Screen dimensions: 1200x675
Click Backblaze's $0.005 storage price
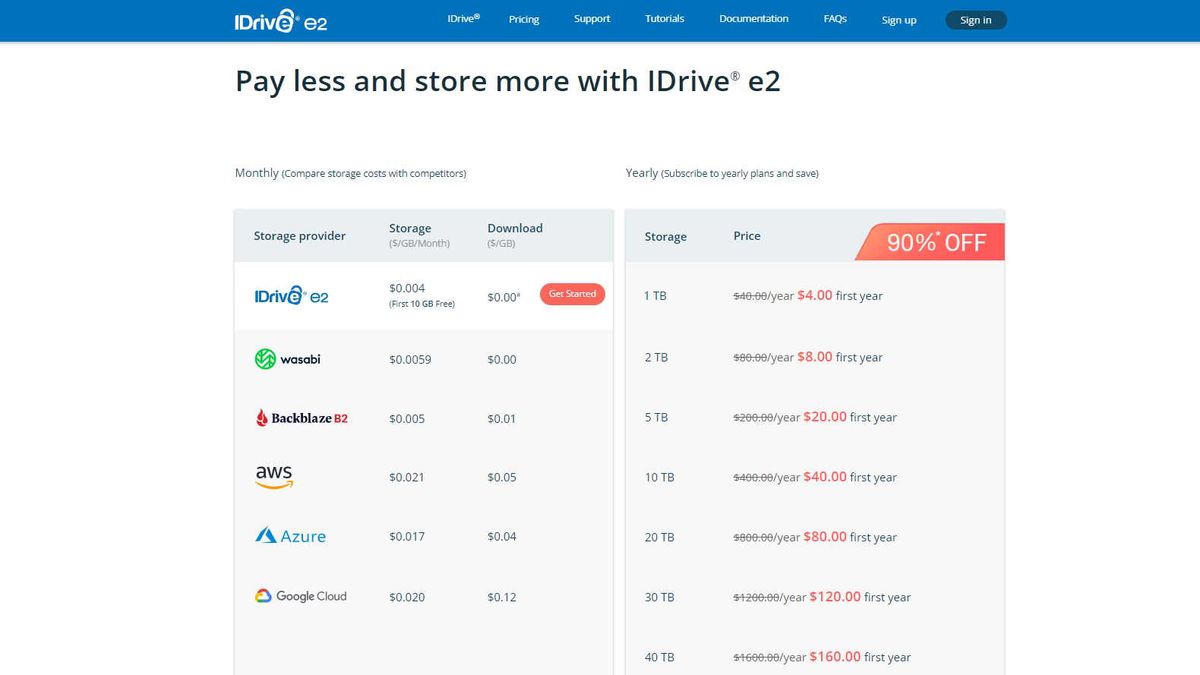tap(407, 419)
